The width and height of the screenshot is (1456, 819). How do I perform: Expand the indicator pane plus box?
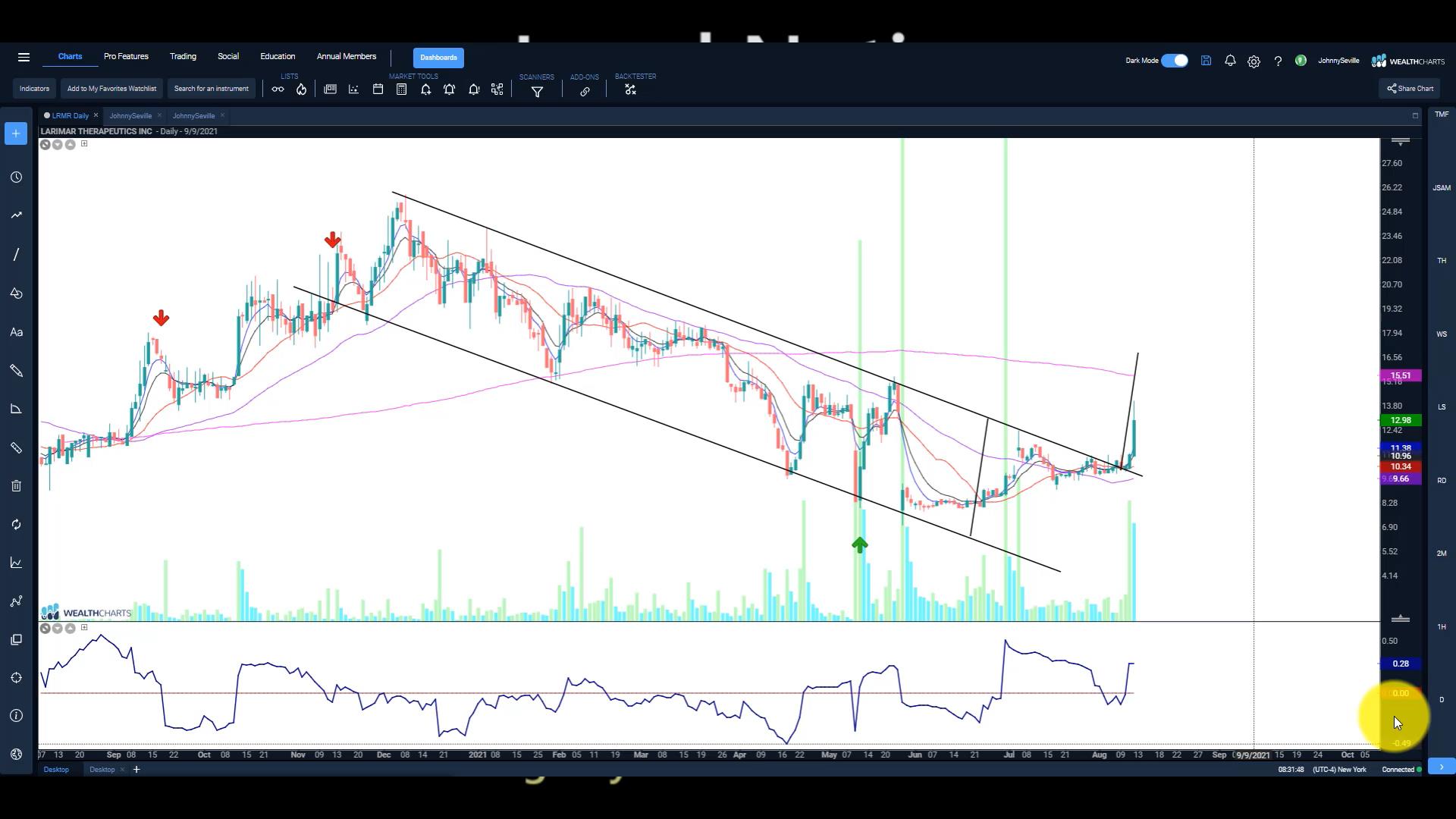point(84,627)
